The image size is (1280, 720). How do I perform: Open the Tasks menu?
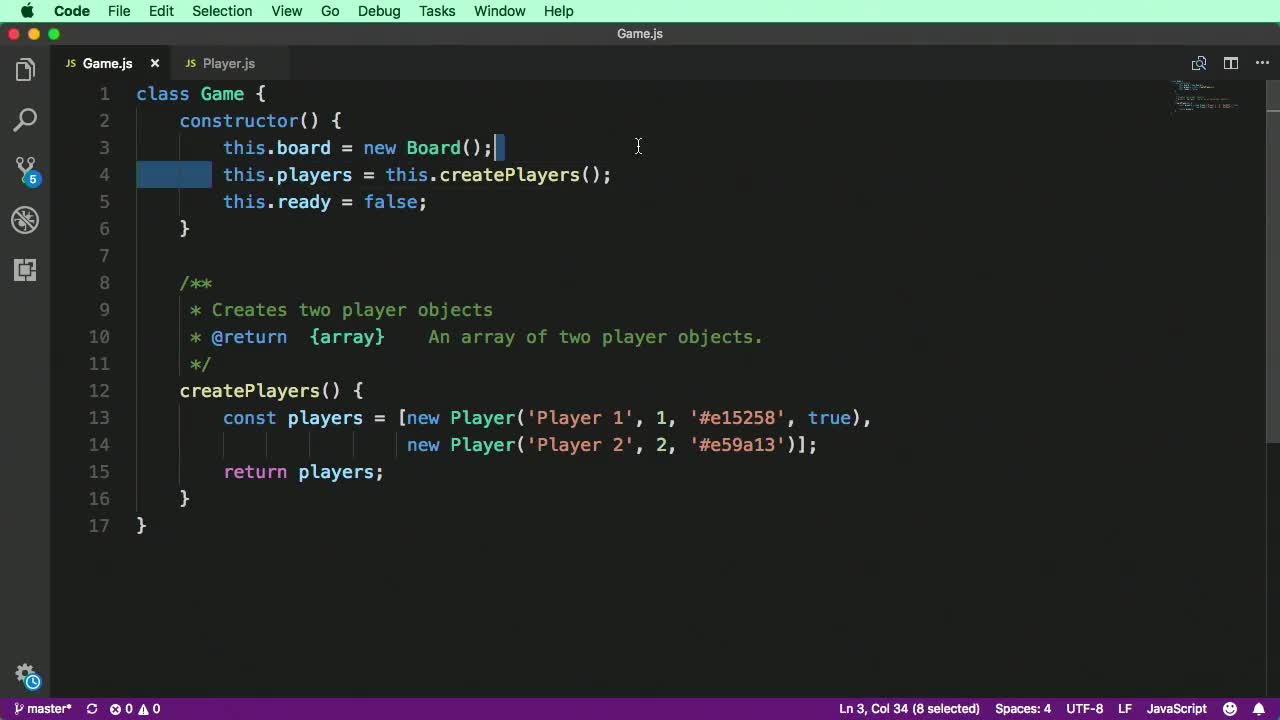(436, 11)
